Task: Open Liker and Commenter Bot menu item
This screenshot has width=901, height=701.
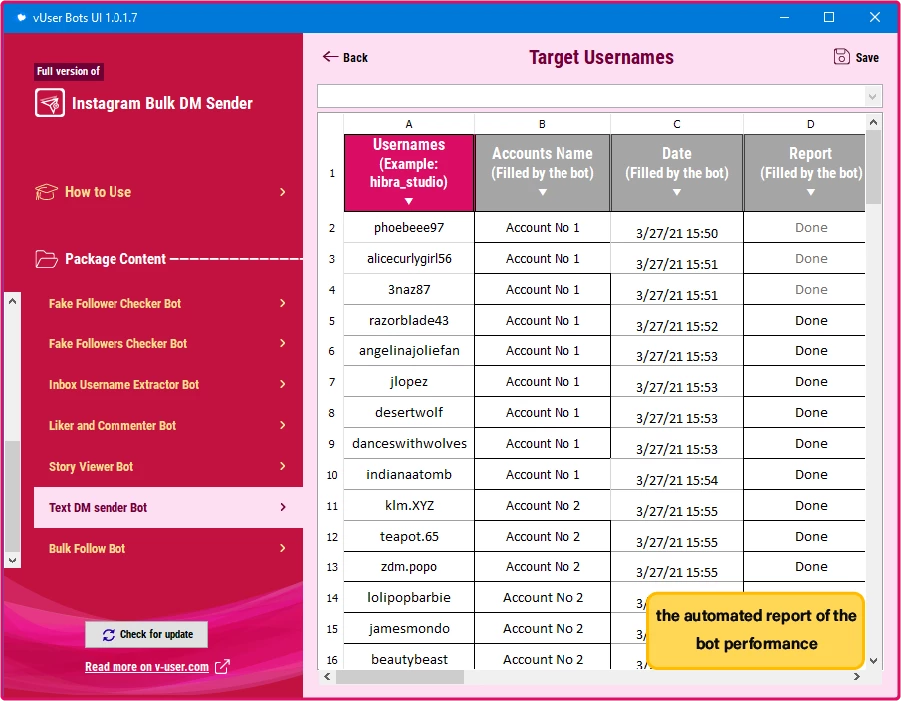Action: [168, 426]
